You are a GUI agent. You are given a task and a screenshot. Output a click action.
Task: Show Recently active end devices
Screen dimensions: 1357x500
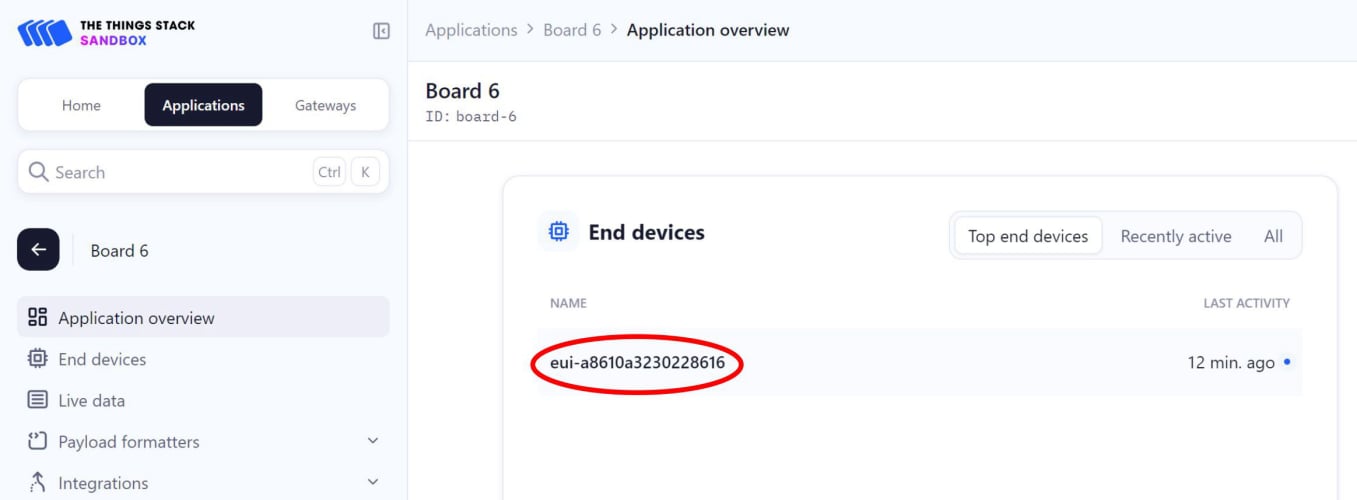pyautogui.click(x=1175, y=236)
